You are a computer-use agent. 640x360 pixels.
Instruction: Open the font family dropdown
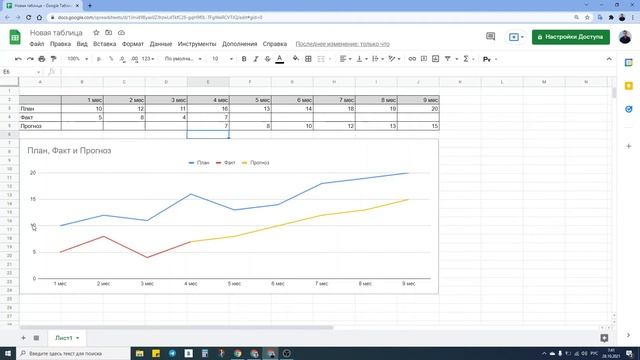(x=183, y=59)
